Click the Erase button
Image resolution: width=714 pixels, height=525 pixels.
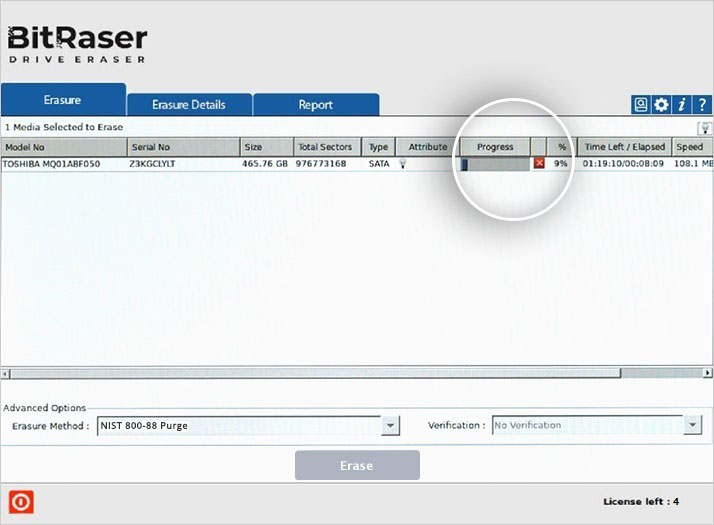357,465
